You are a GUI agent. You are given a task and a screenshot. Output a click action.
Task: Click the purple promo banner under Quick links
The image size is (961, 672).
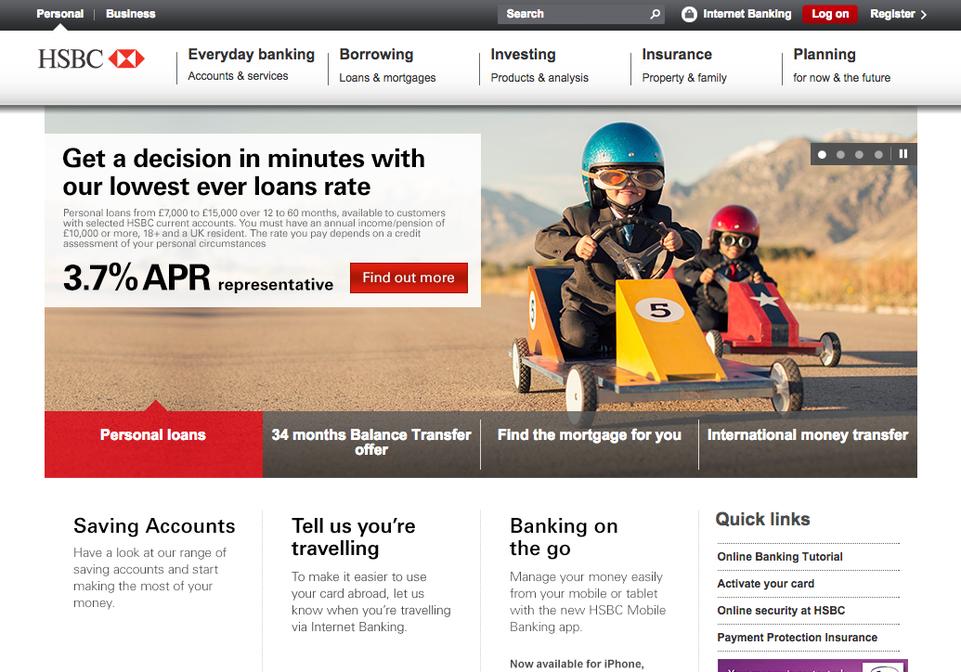(812, 666)
